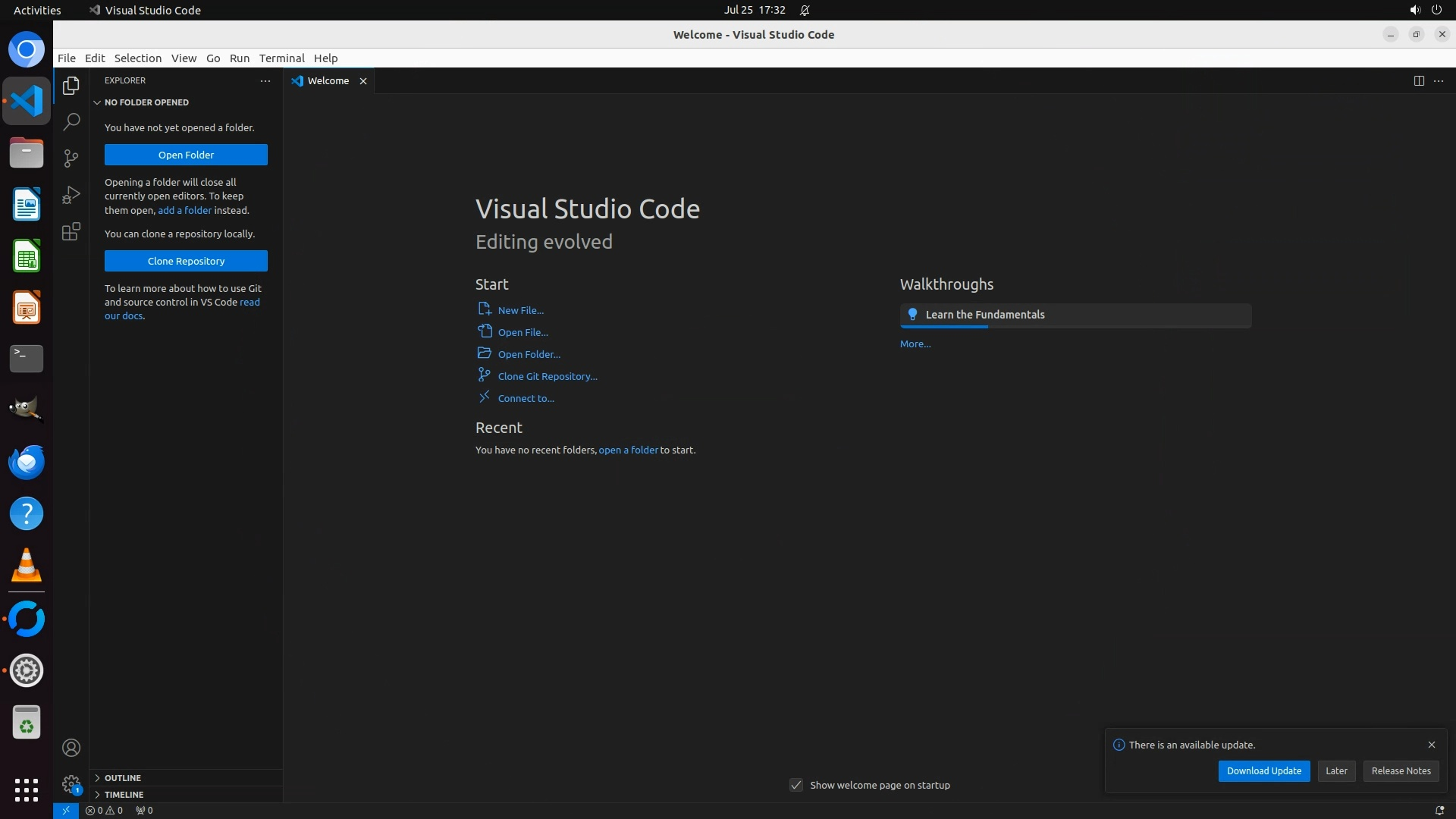Image resolution: width=1456 pixels, height=819 pixels.
Task: Open Learn the Fundamentals walkthrough progress item
Action: (1075, 315)
